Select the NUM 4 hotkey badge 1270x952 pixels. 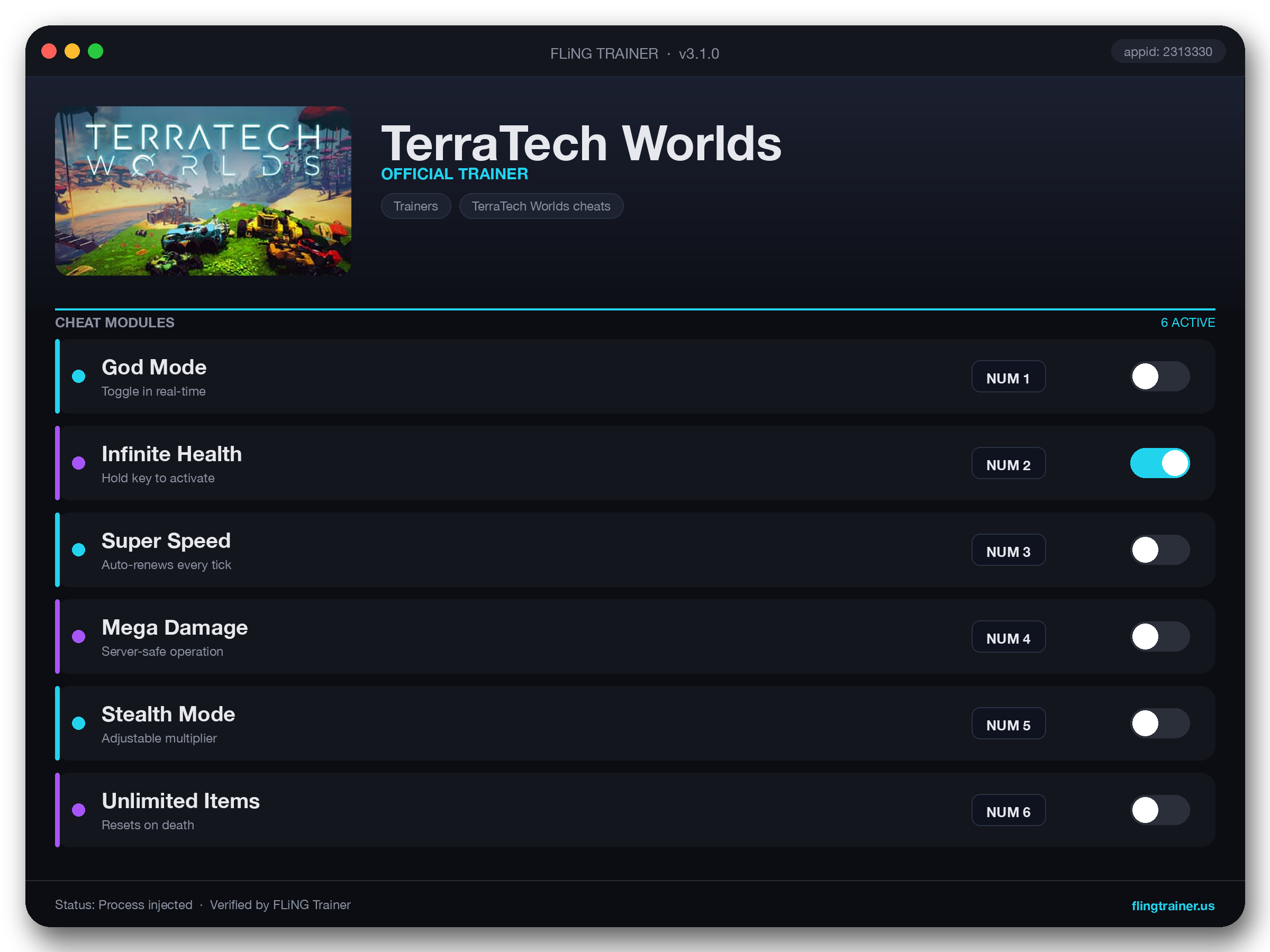coord(1008,636)
